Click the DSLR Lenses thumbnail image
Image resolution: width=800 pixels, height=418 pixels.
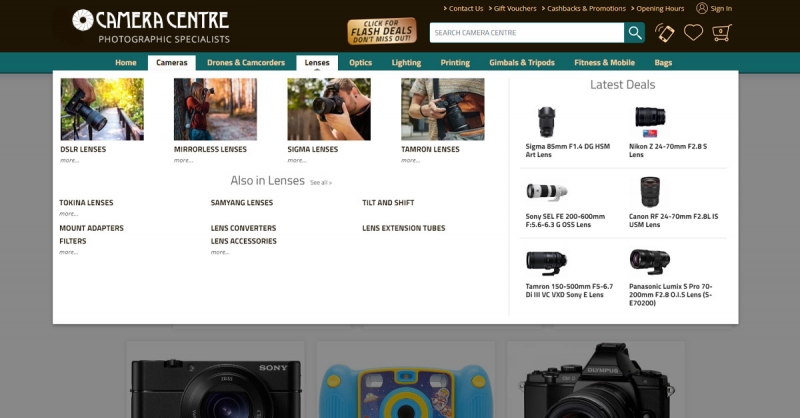(102, 109)
